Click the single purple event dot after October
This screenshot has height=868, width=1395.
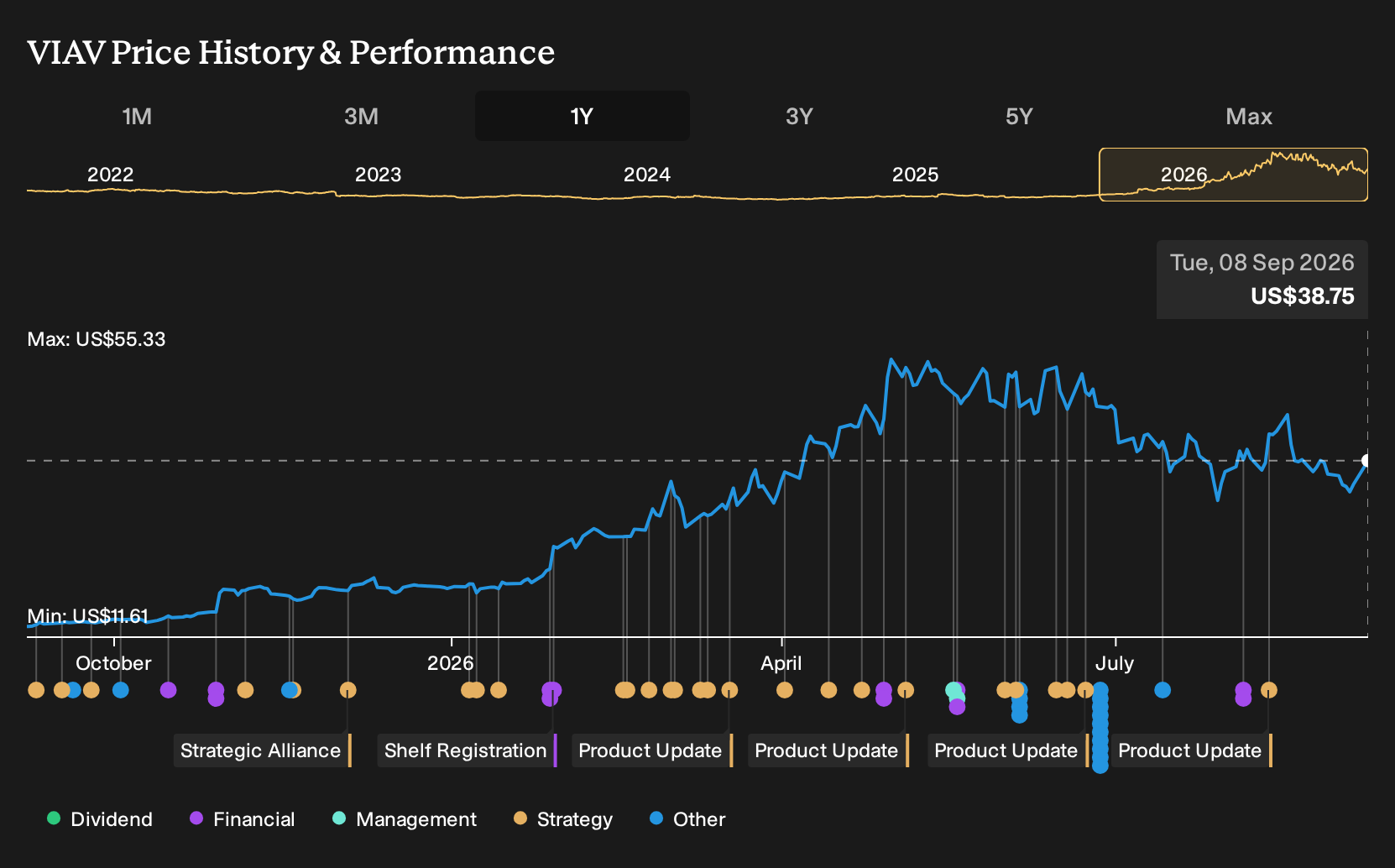[x=168, y=690]
